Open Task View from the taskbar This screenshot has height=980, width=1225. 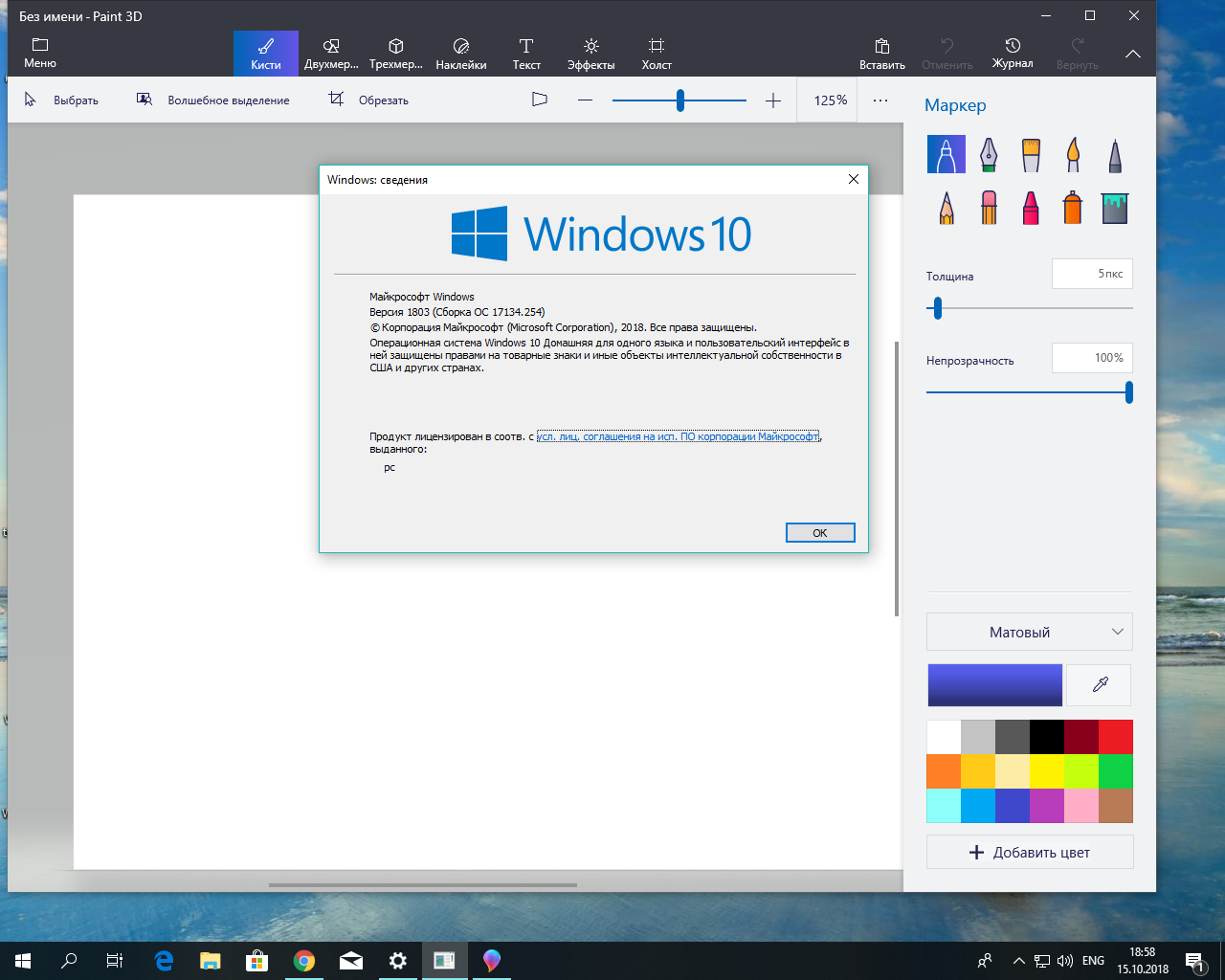pos(115,961)
